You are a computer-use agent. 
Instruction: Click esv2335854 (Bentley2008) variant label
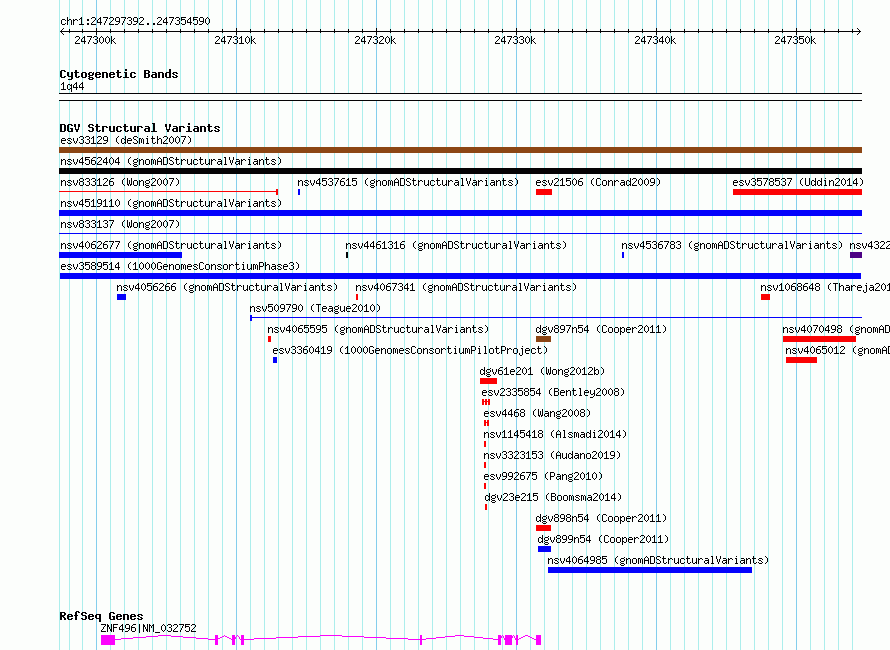coord(553,392)
